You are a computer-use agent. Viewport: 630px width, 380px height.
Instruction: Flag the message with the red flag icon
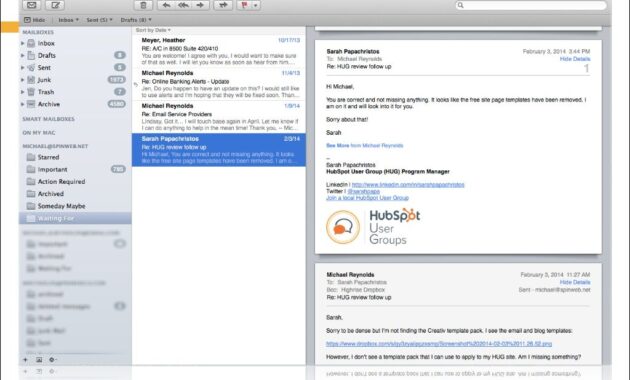coord(244,5)
